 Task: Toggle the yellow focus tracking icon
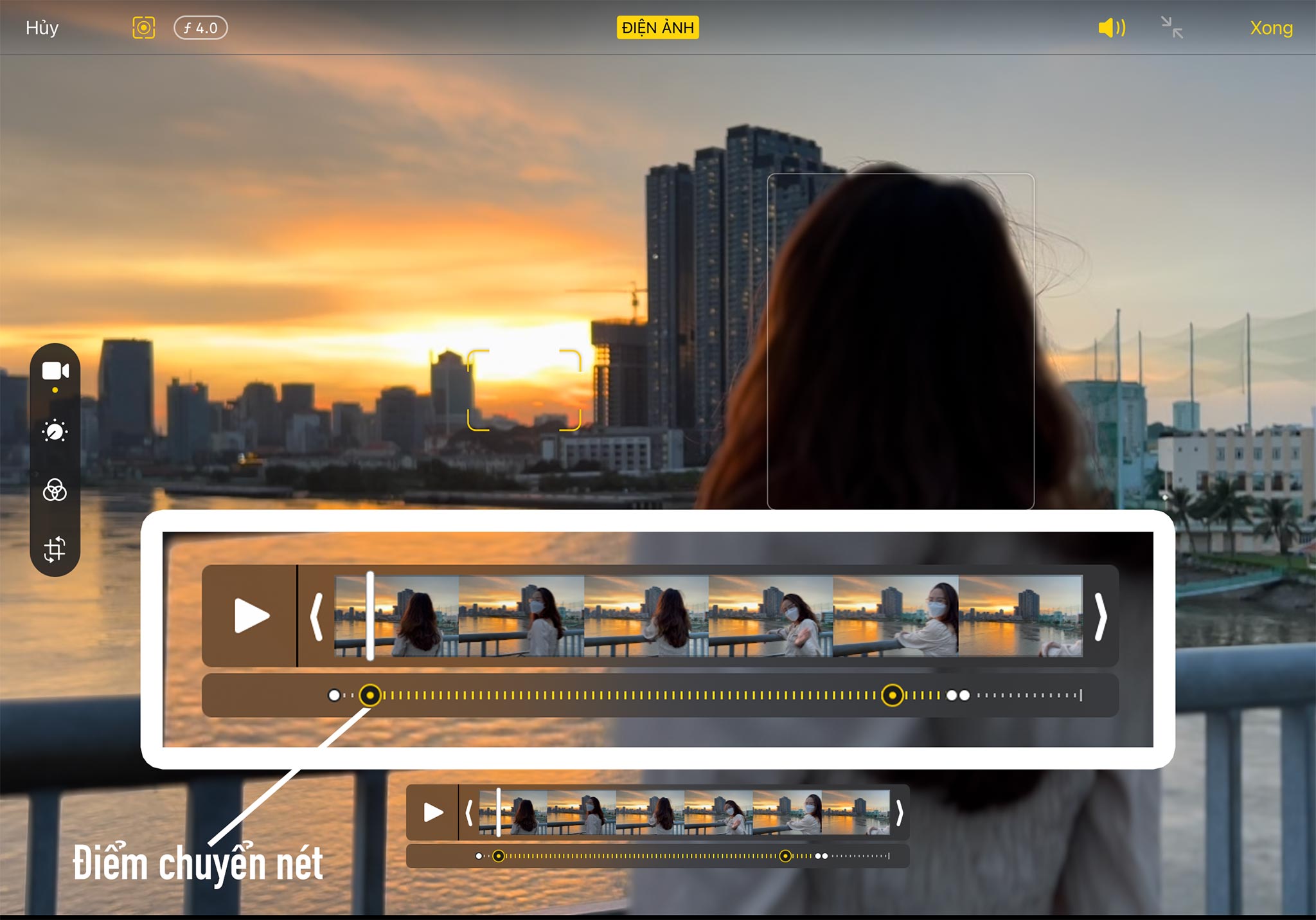pyautogui.click(x=143, y=28)
